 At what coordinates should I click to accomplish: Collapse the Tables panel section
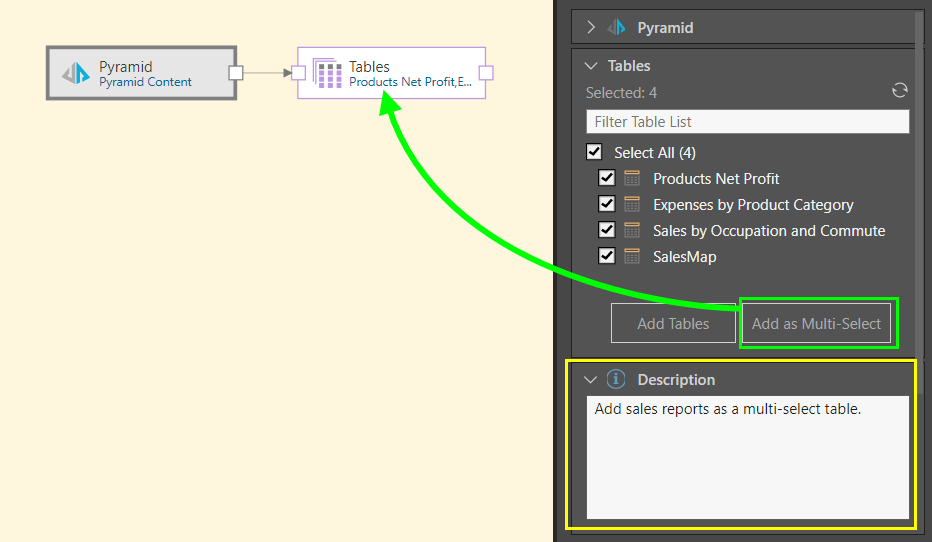pyautogui.click(x=591, y=66)
